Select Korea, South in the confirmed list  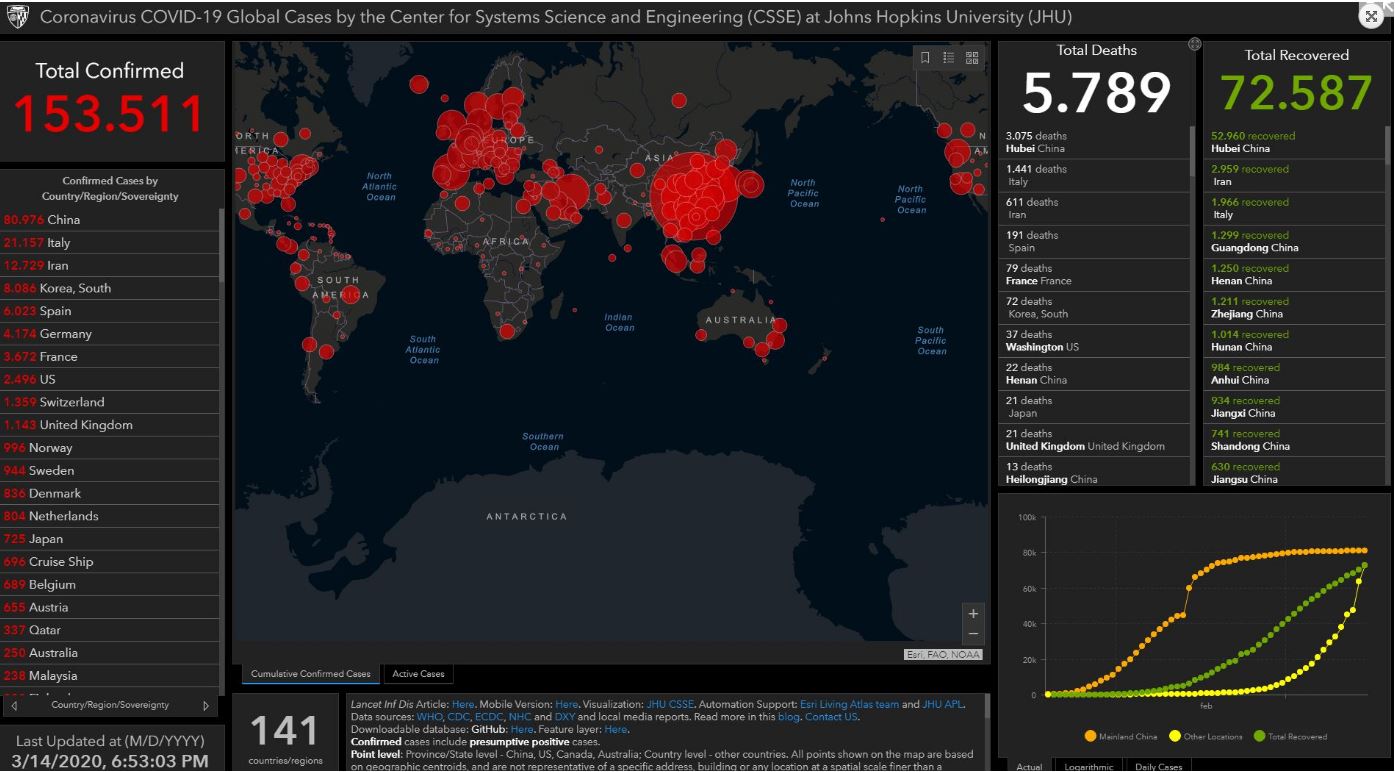pos(110,288)
